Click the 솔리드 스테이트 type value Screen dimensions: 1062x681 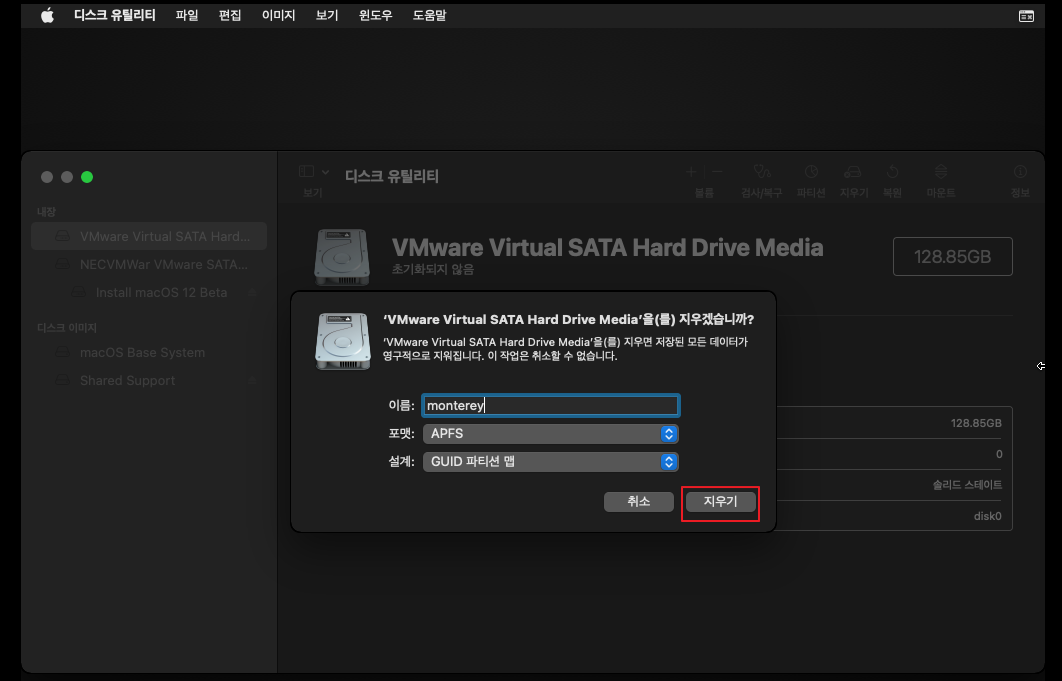coord(967,485)
